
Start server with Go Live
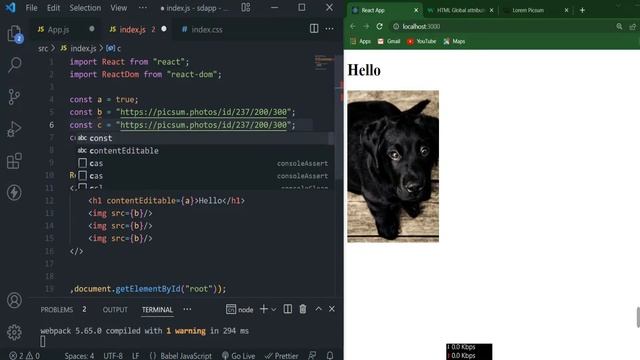[238, 356]
